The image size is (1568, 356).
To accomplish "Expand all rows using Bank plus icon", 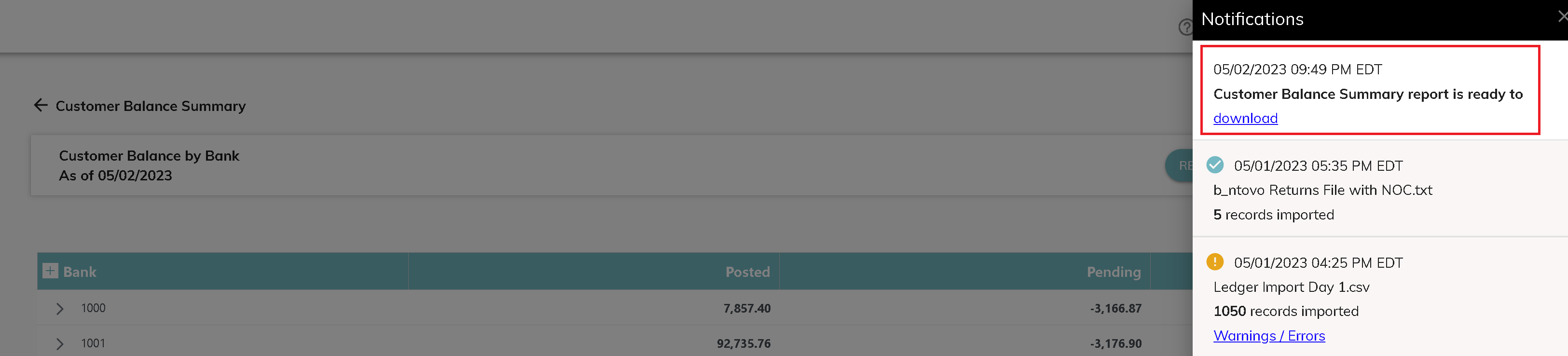I will point(51,271).
